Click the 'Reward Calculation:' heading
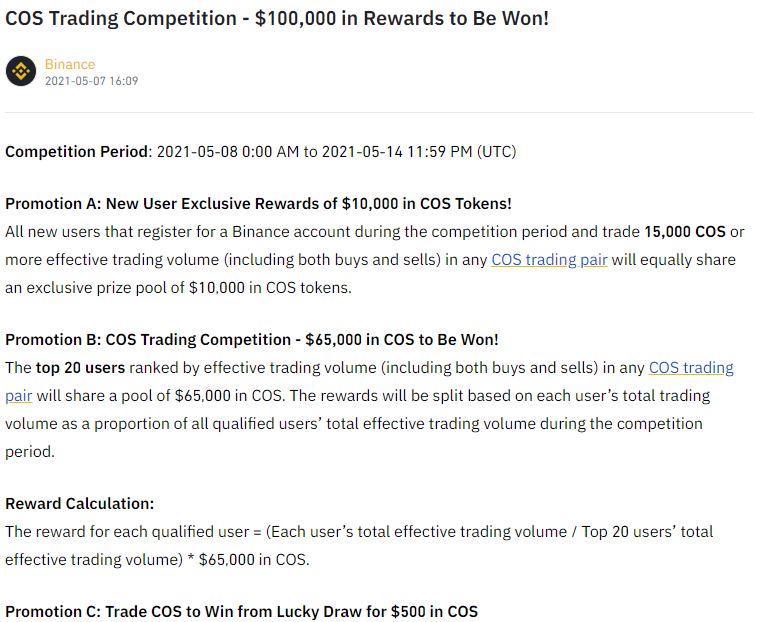 (x=79, y=504)
